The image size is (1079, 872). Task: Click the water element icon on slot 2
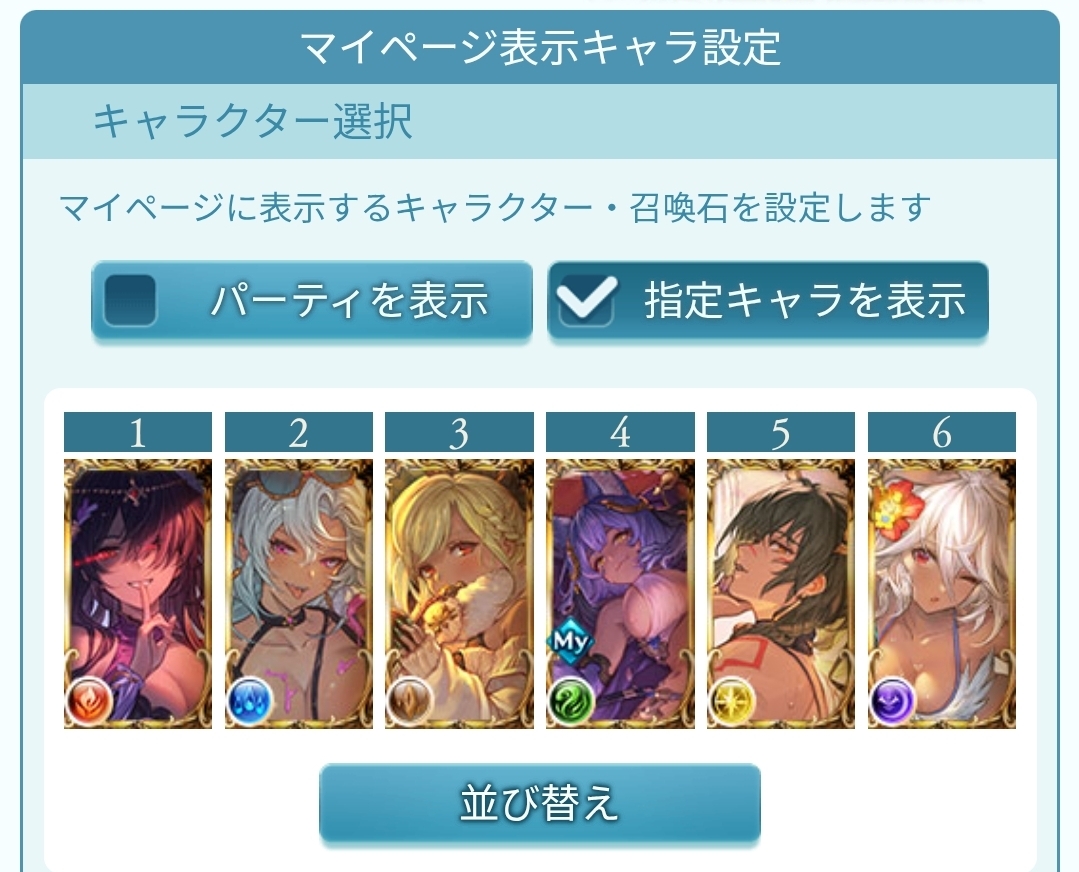point(250,700)
